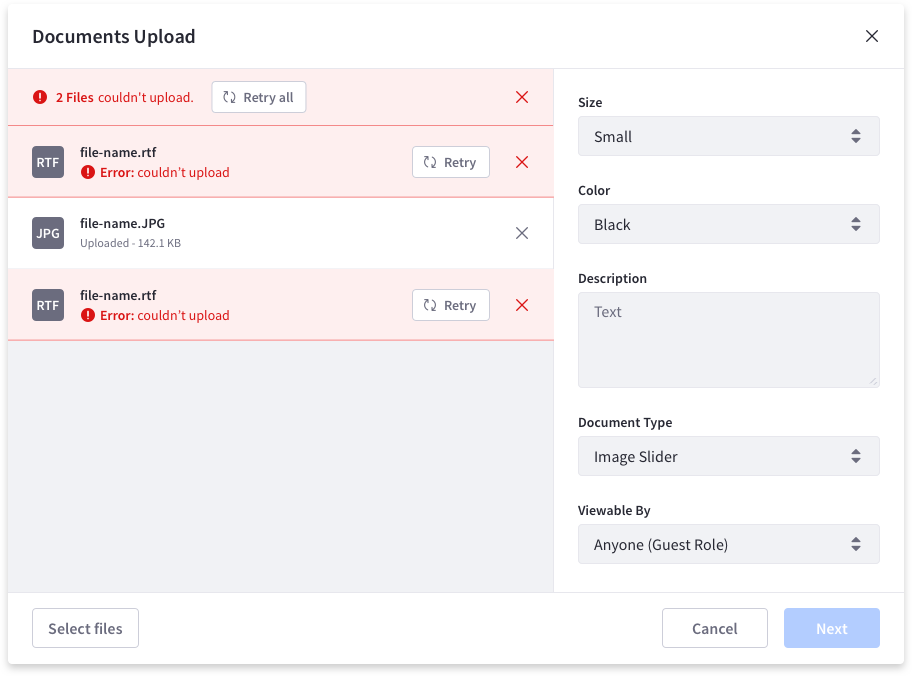Click the Description text area

[728, 338]
